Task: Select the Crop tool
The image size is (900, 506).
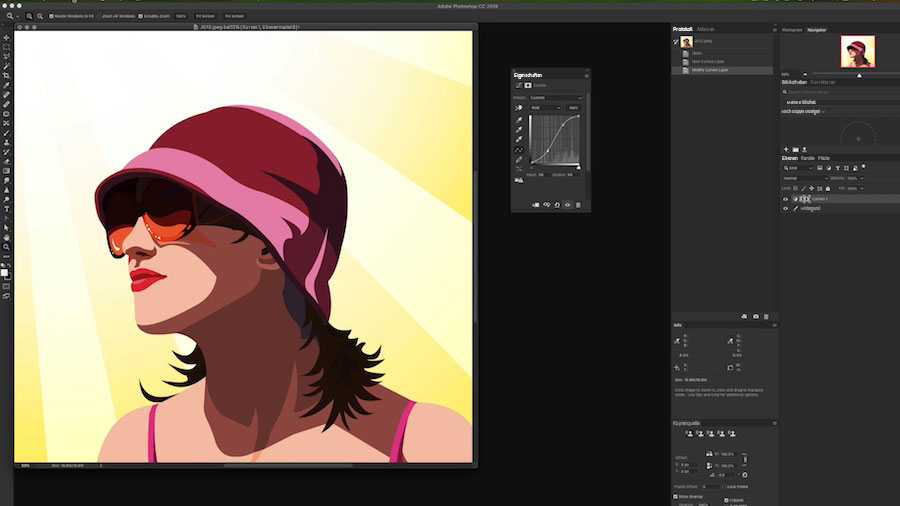Action: (x=6, y=76)
